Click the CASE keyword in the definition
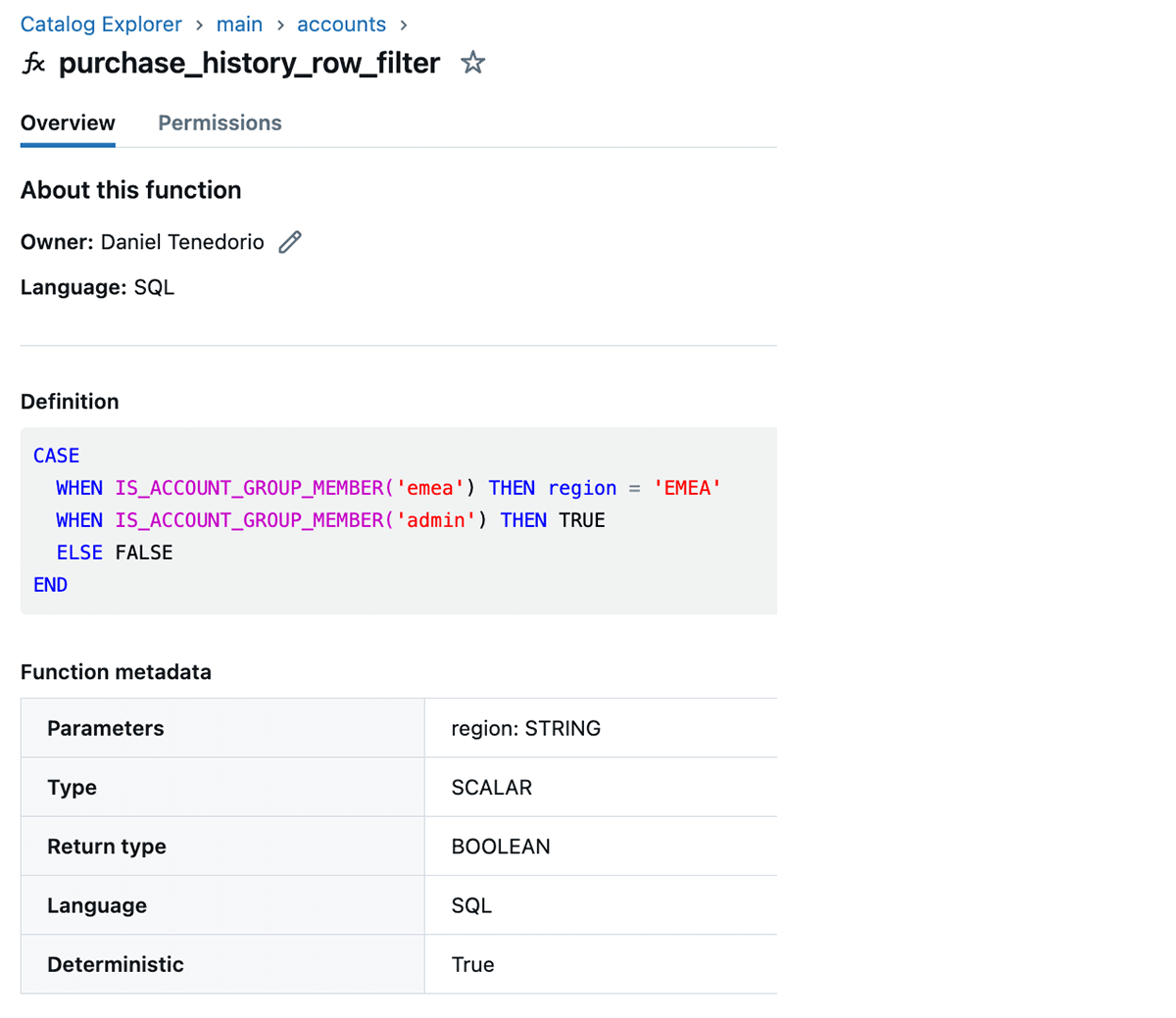 [56, 456]
